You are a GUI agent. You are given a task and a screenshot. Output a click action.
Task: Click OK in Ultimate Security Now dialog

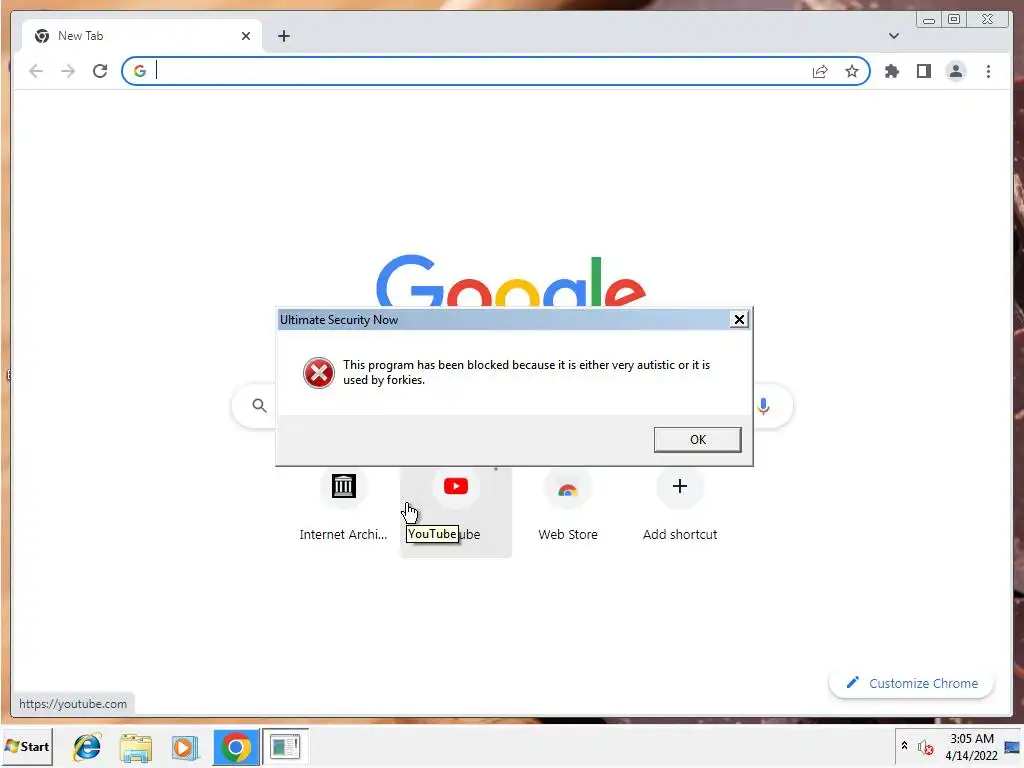click(x=697, y=440)
